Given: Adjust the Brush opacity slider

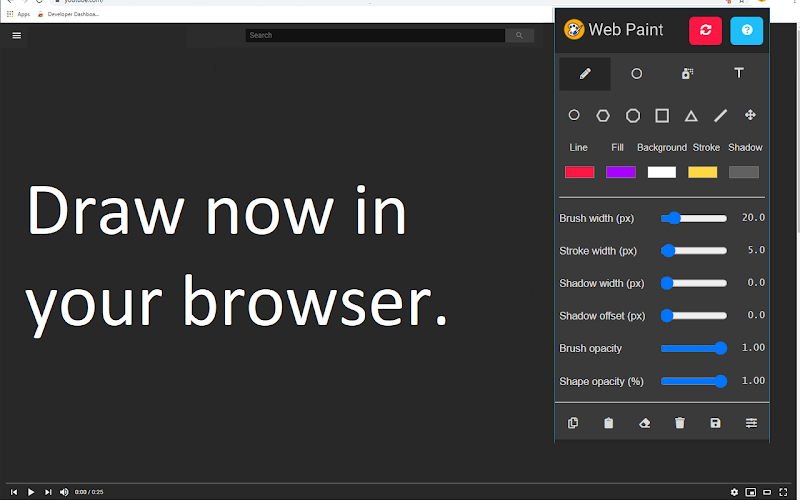Looking at the screenshot, I should tap(694, 348).
